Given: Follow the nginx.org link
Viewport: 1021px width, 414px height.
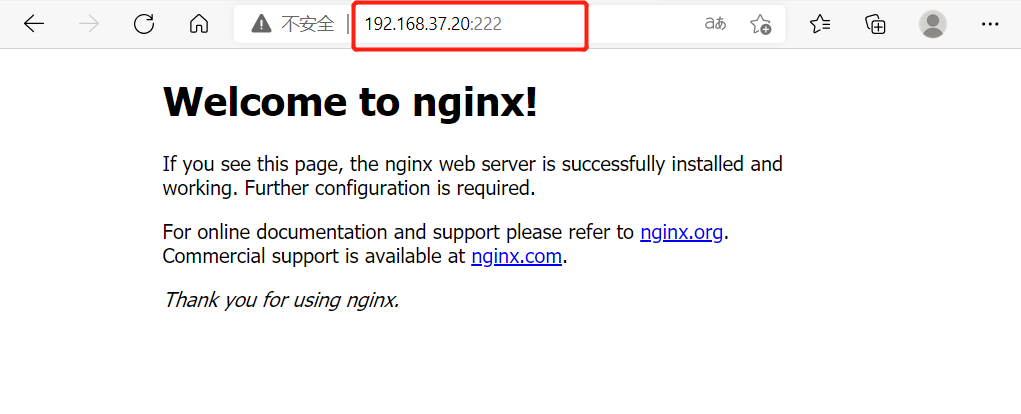Looking at the screenshot, I should (x=682, y=232).
